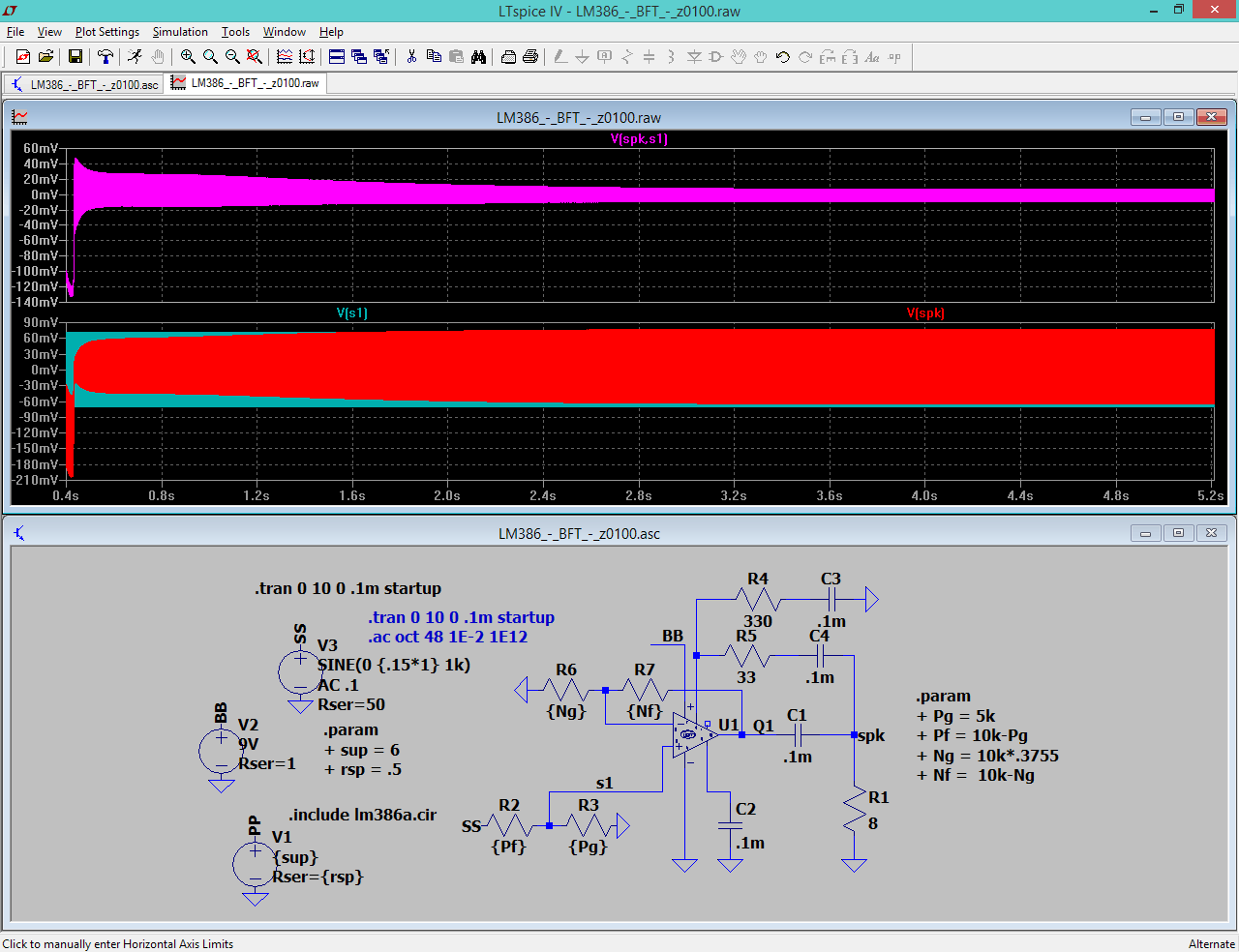Select the Draw Wire pencil tool
Screen dimensions: 1239x952
coord(560,57)
